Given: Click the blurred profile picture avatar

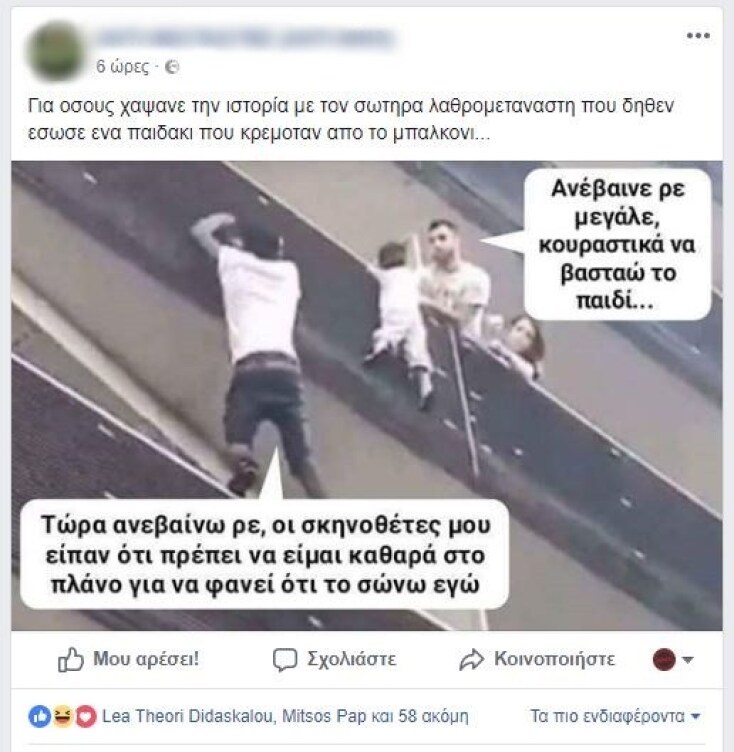Looking at the screenshot, I should [x=55, y=50].
